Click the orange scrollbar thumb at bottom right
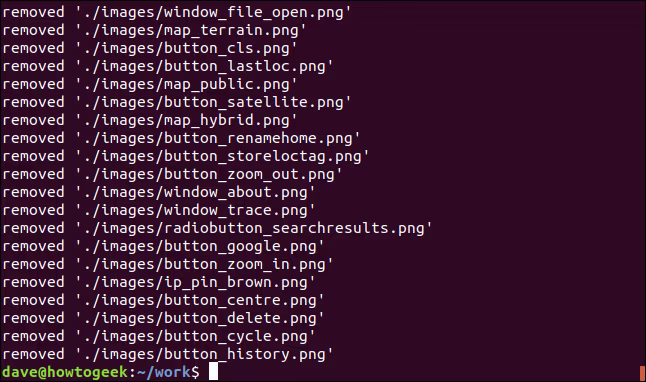 click(642, 373)
